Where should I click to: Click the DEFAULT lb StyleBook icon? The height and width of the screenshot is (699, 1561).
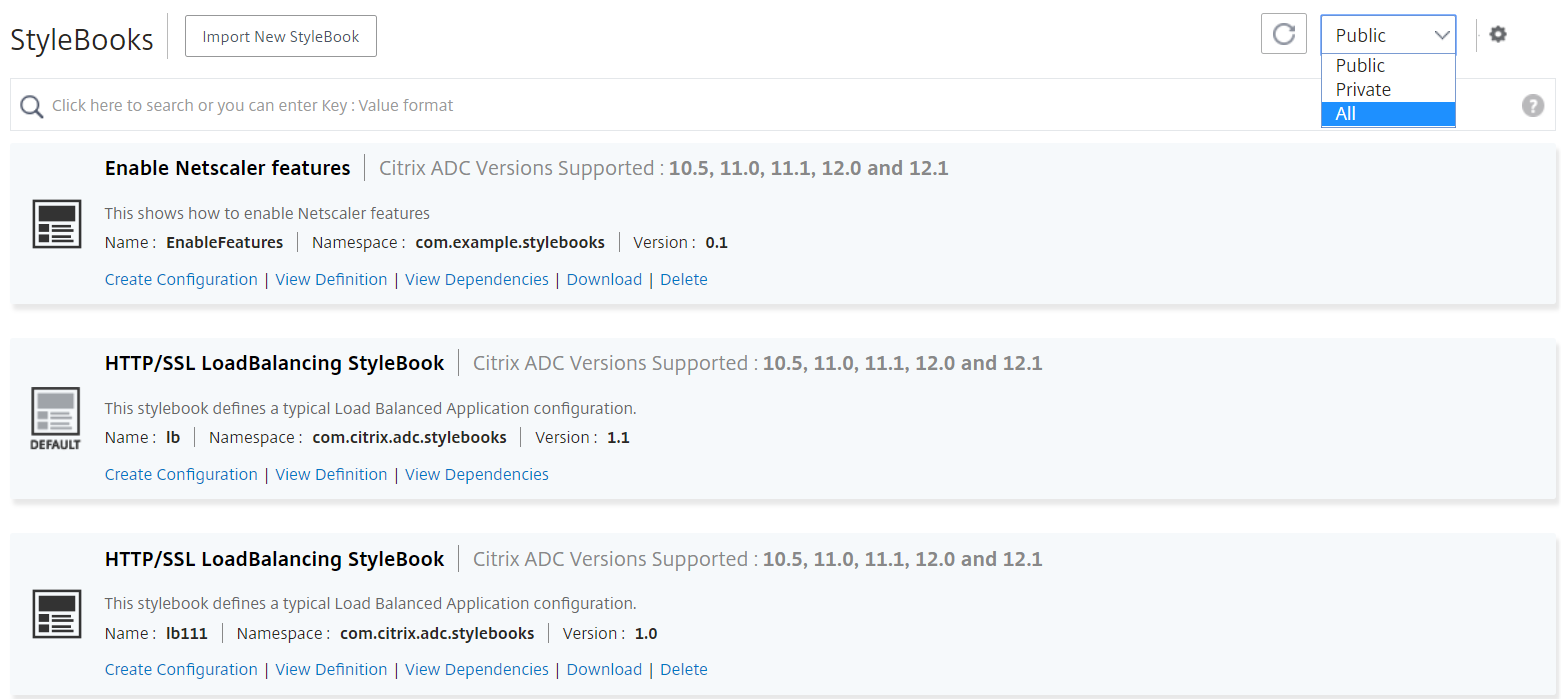tap(56, 418)
